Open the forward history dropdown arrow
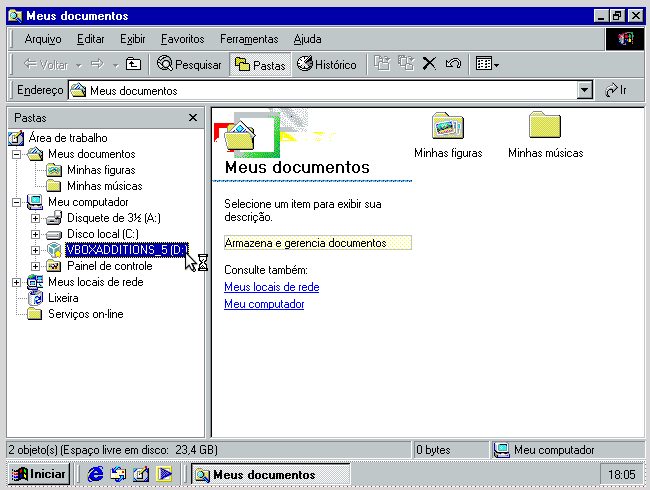 click(116, 65)
